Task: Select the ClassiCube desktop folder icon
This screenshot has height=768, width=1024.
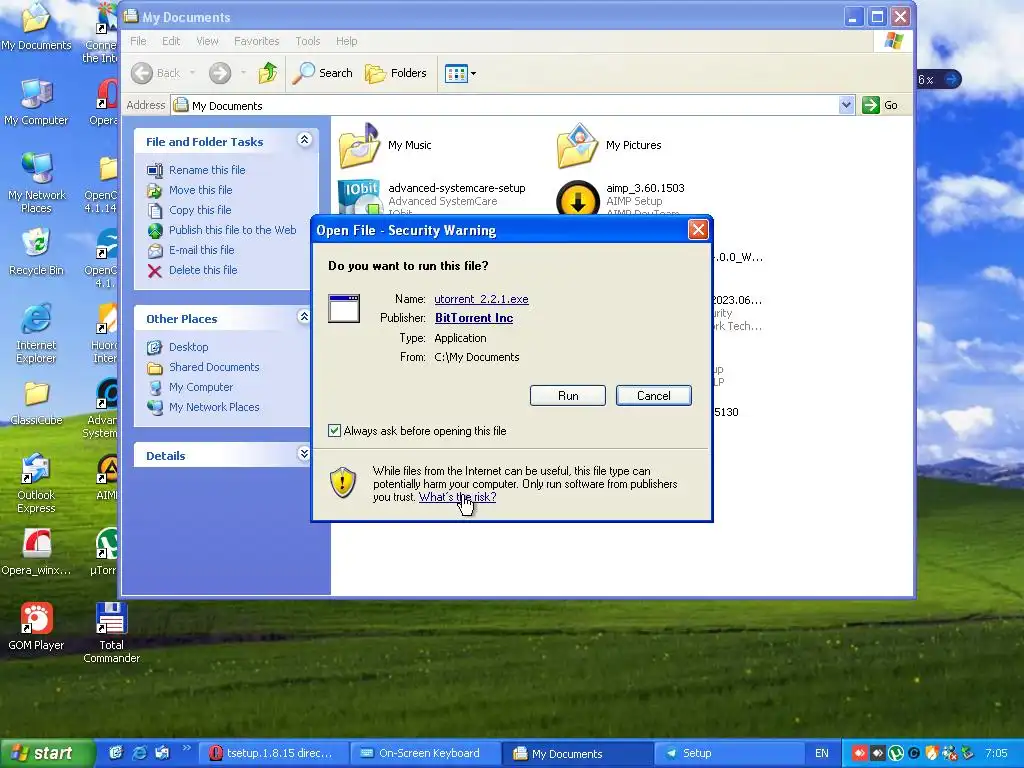Action: tap(36, 393)
